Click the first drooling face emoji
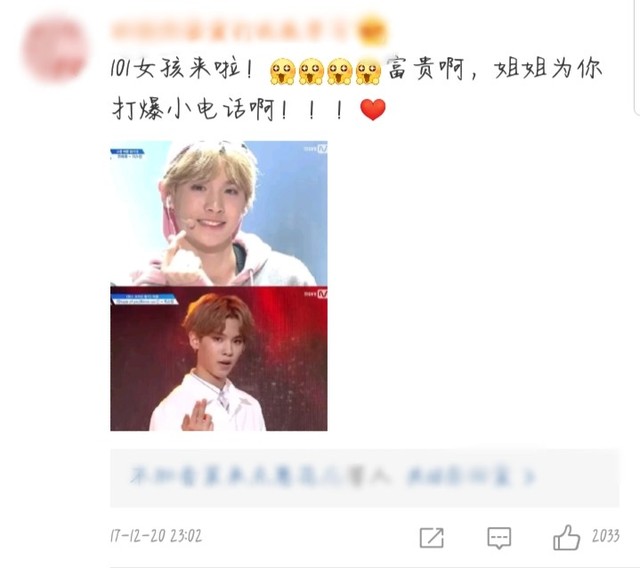This screenshot has width=640, height=568. pyautogui.click(x=282, y=71)
